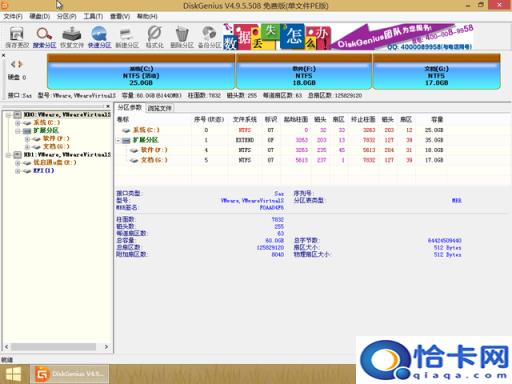
Task: Click the x beside the disk map
Action: pos(3,55)
